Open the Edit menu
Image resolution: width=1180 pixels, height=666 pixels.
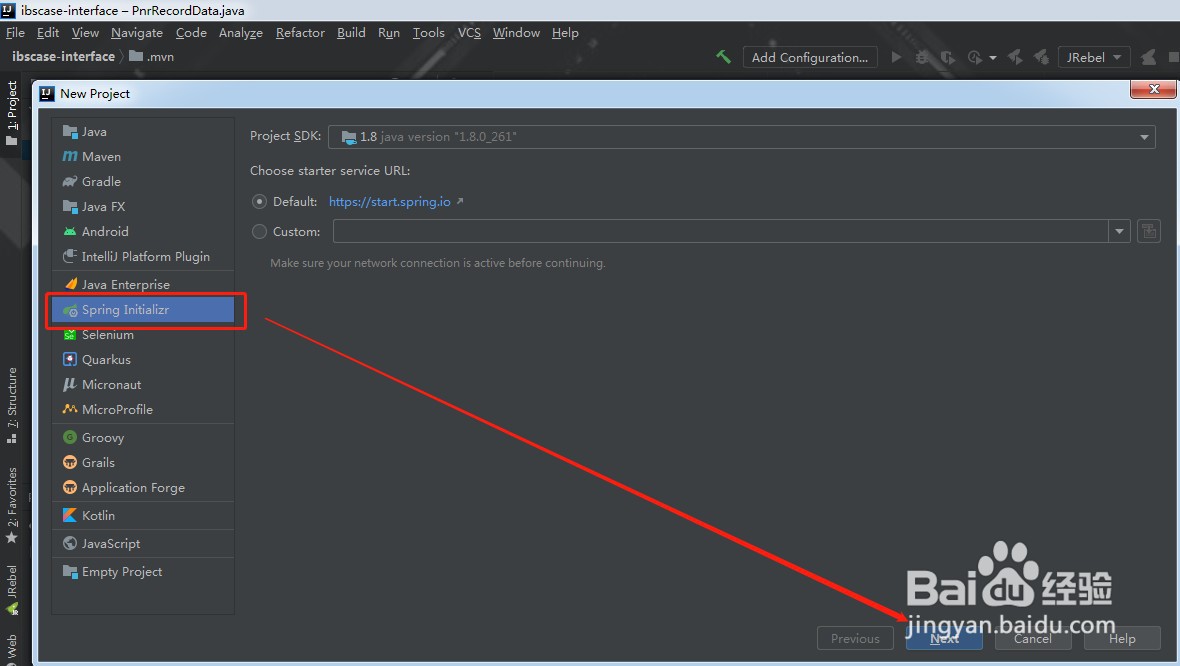tap(47, 32)
